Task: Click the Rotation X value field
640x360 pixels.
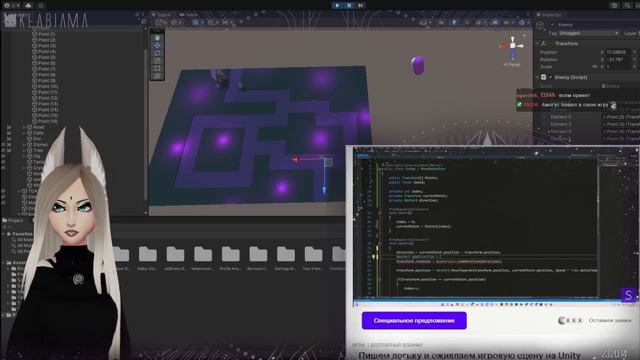Action: pyautogui.click(x=617, y=59)
